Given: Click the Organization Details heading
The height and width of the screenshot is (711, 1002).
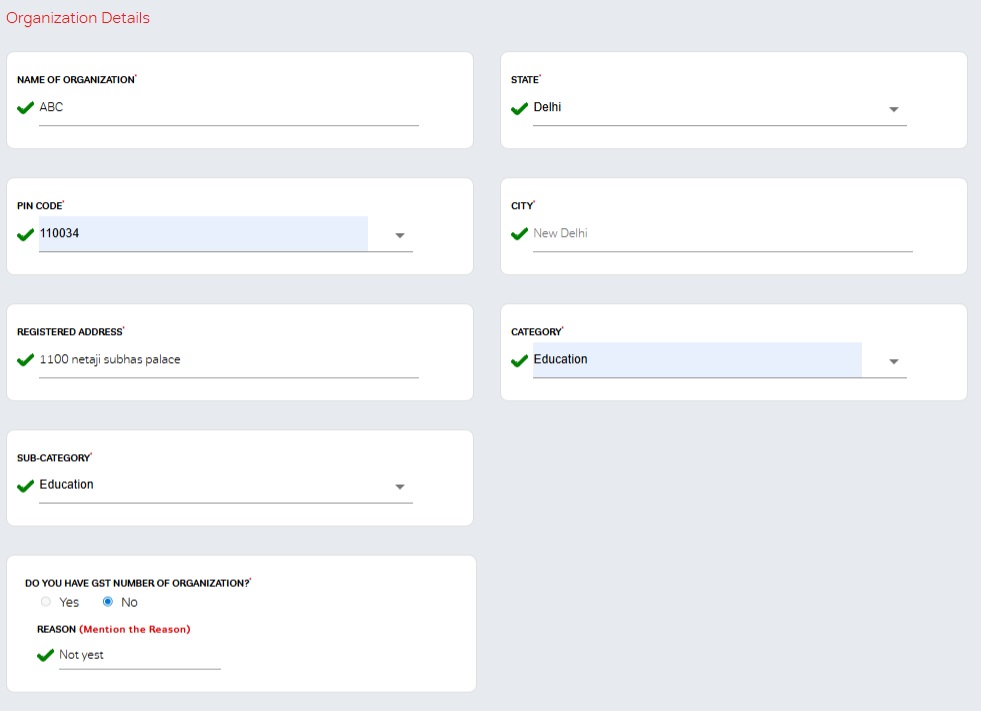Looking at the screenshot, I should tap(78, 17).
